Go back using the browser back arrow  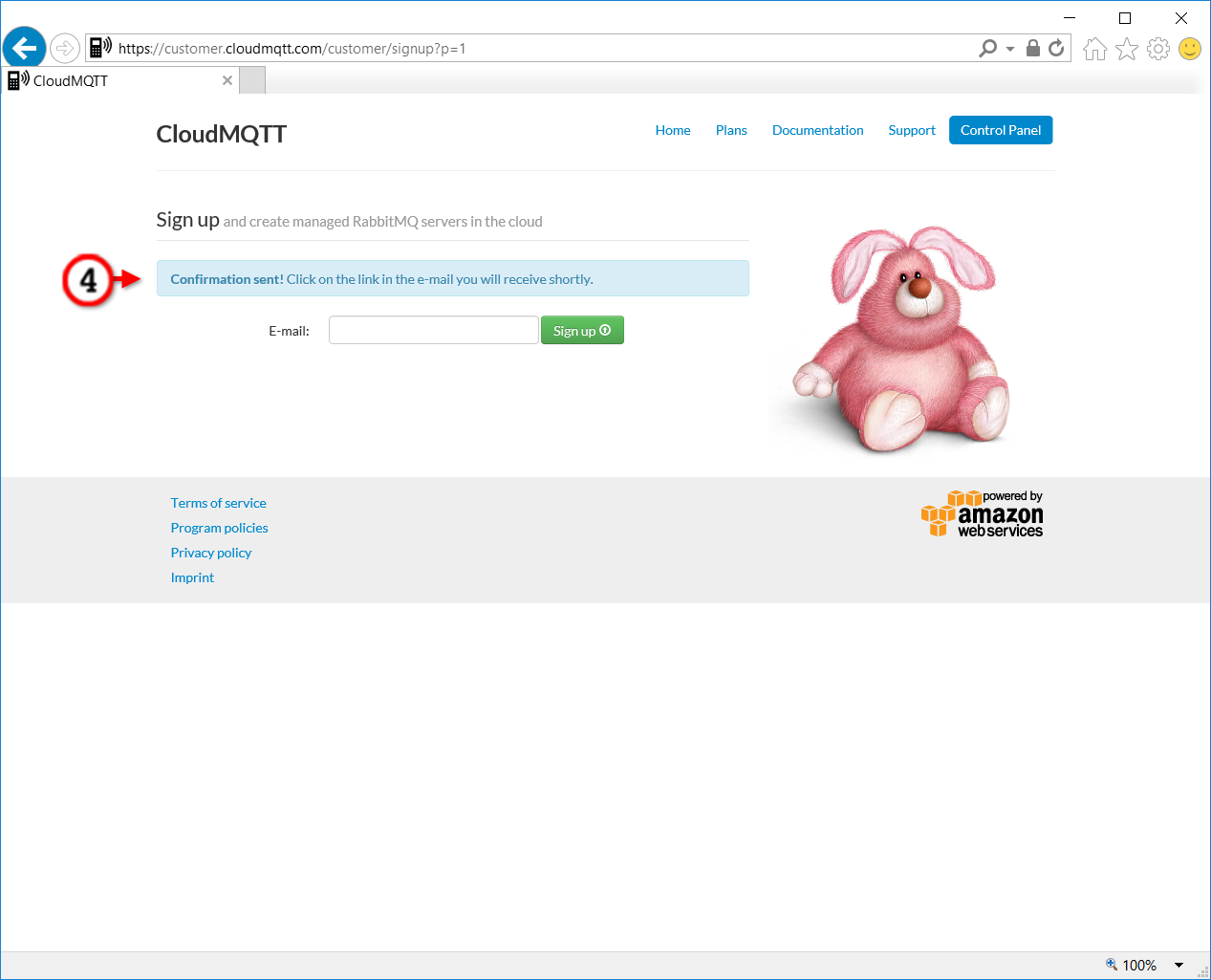click(24, 48)
